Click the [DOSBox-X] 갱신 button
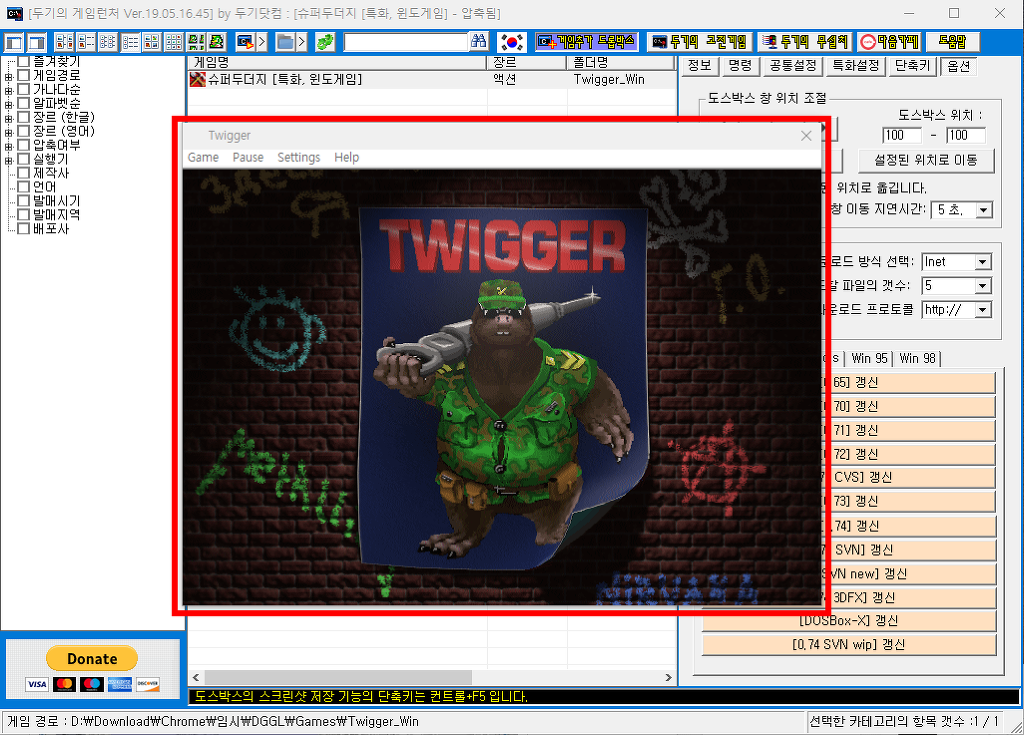The width and height of the screenshot is (1024, 735). (848, 620)
